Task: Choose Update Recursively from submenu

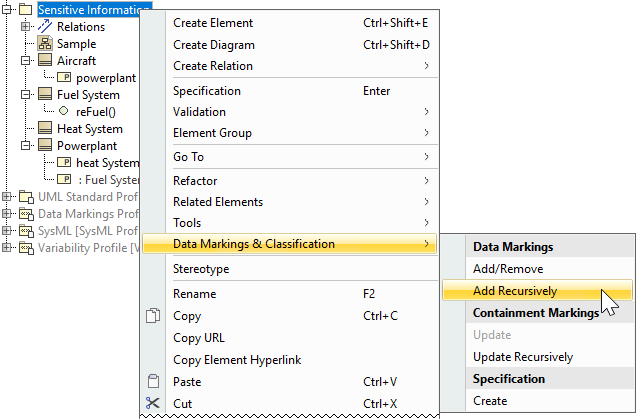Action: point(522,357)
